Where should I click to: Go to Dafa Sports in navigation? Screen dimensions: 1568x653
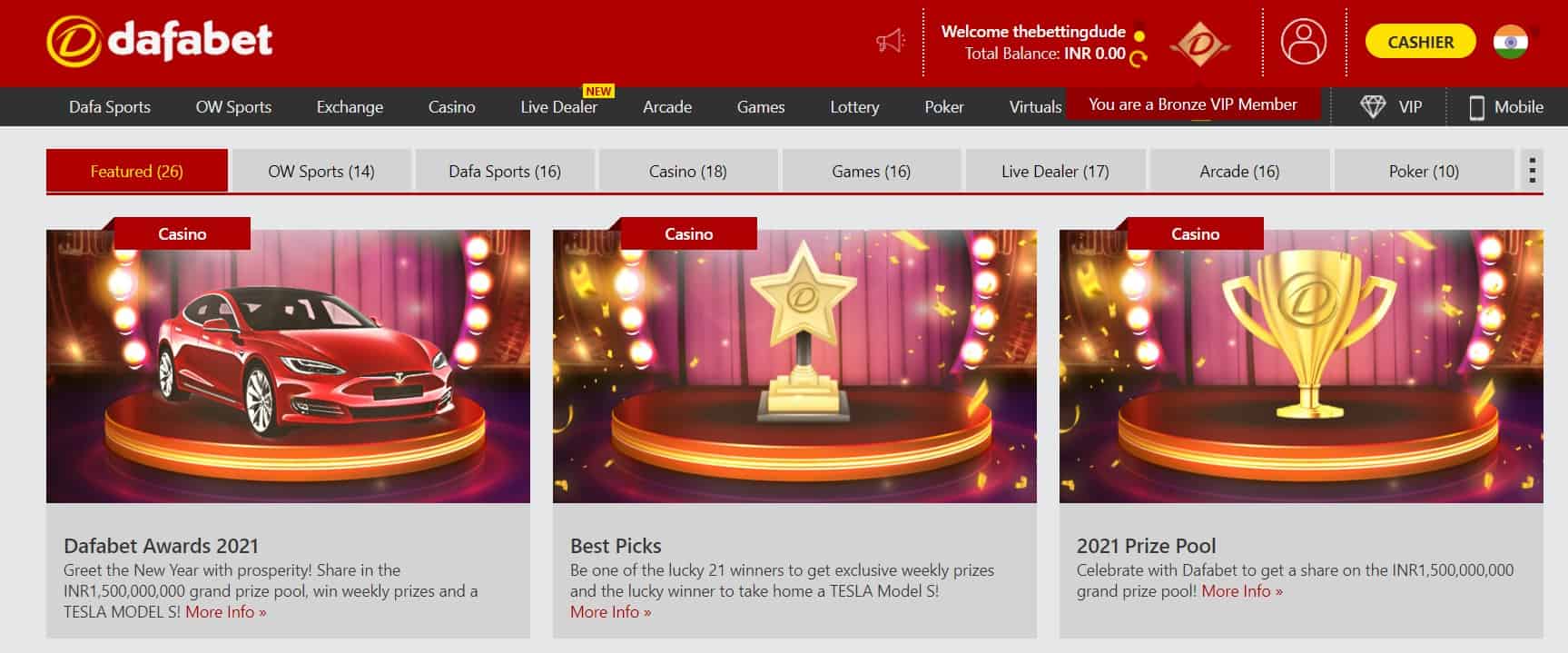pos(110,107)
